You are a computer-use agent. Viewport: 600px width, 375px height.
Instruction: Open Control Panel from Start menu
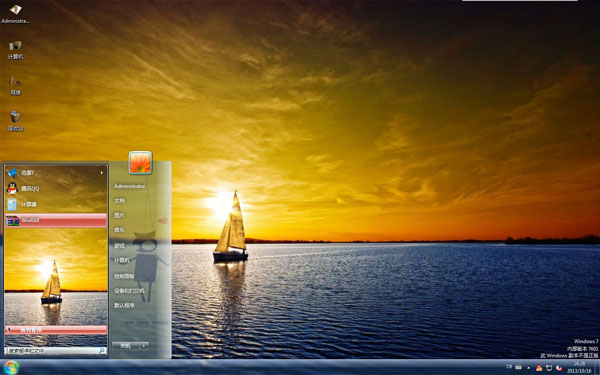click(x=124, y=276)
